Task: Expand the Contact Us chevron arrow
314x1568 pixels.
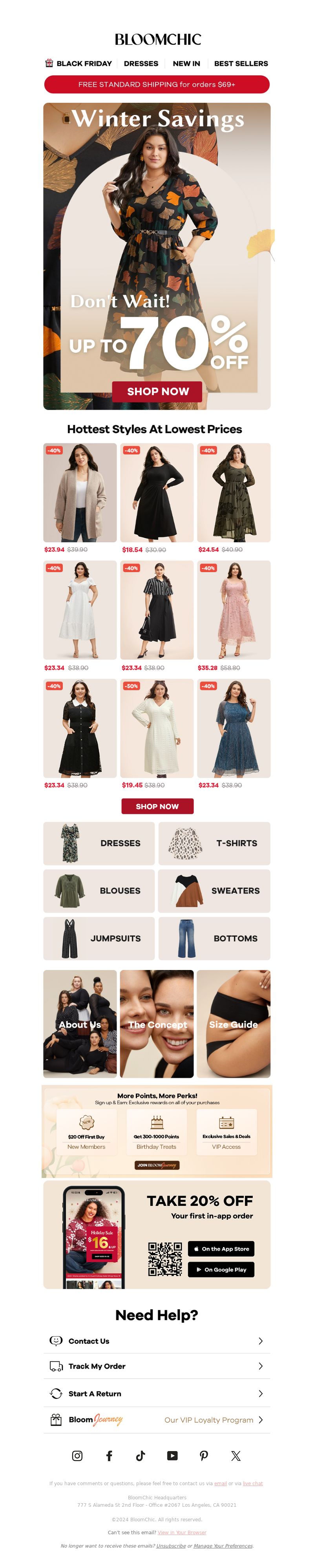Action: click(261, 1341)
